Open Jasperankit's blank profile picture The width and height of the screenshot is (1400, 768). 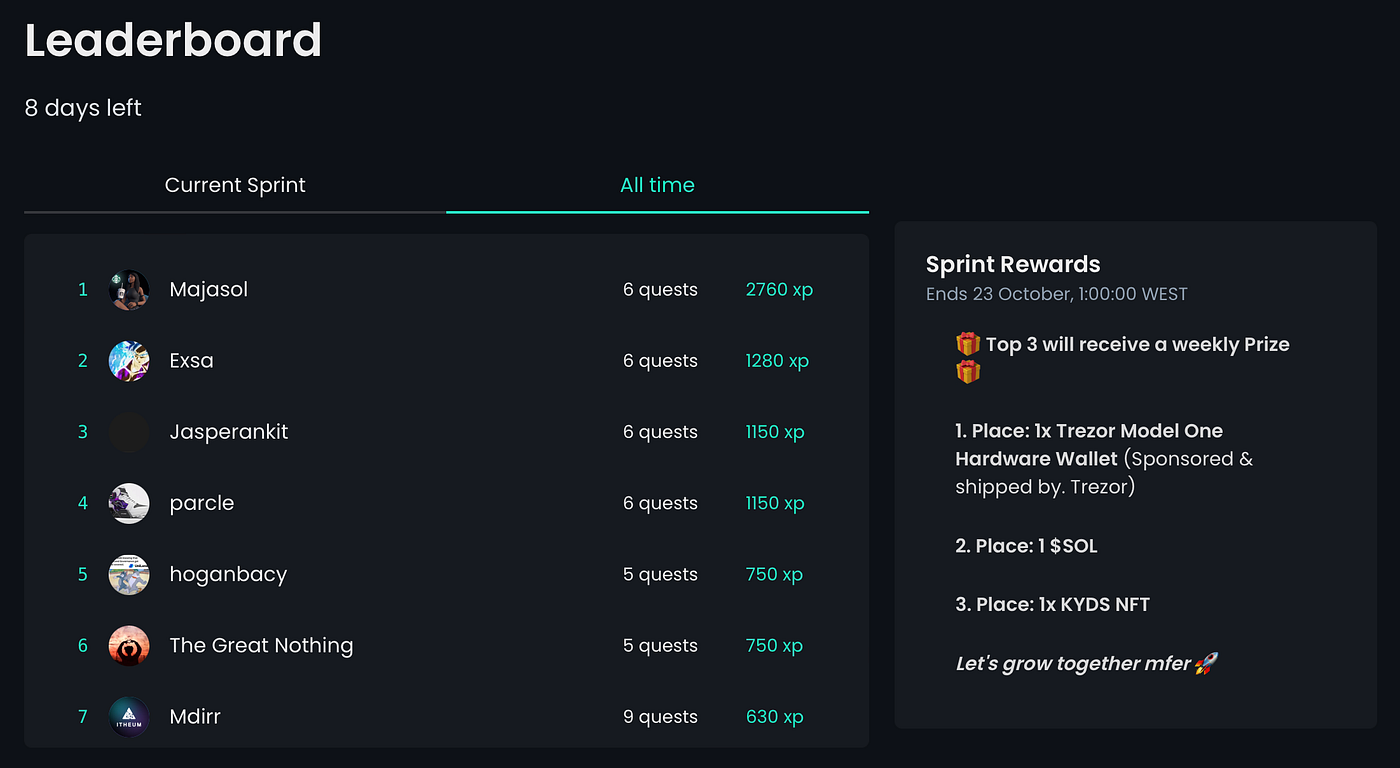(128, 431)
